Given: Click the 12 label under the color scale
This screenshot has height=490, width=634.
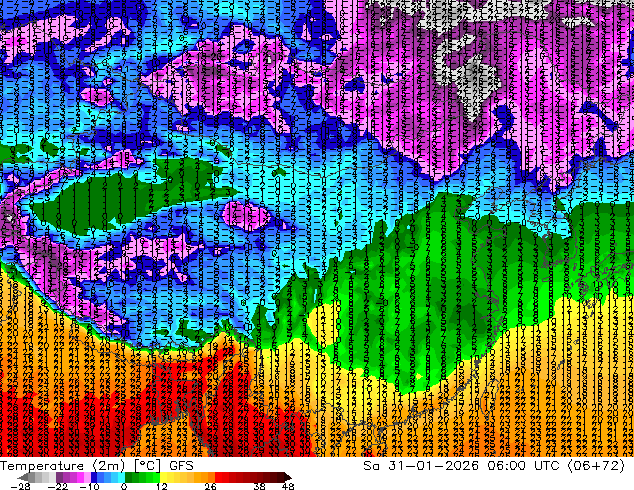Looking at the screenshot, I should click(162, 486).
